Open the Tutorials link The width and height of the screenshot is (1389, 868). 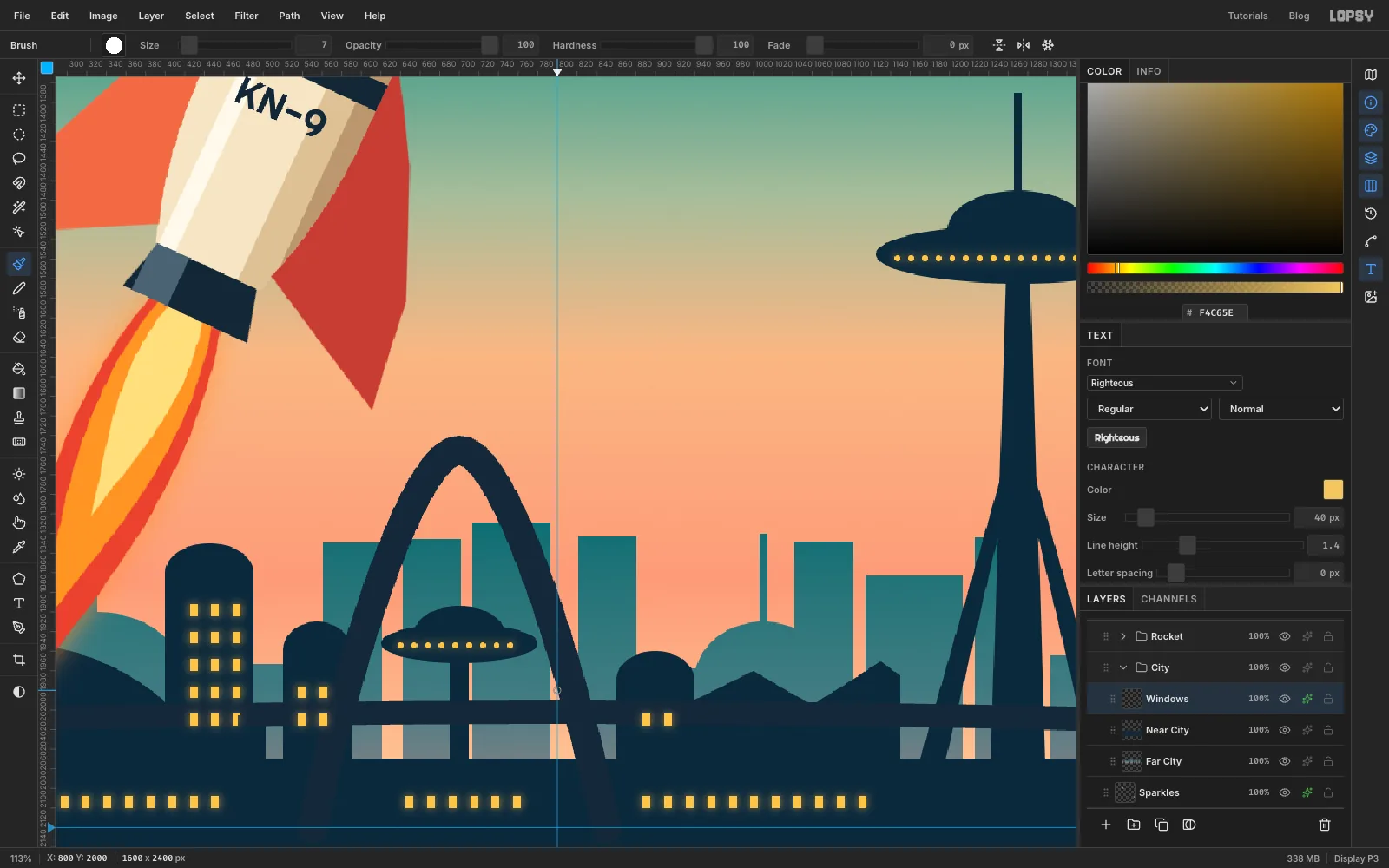coord(1247,16)
